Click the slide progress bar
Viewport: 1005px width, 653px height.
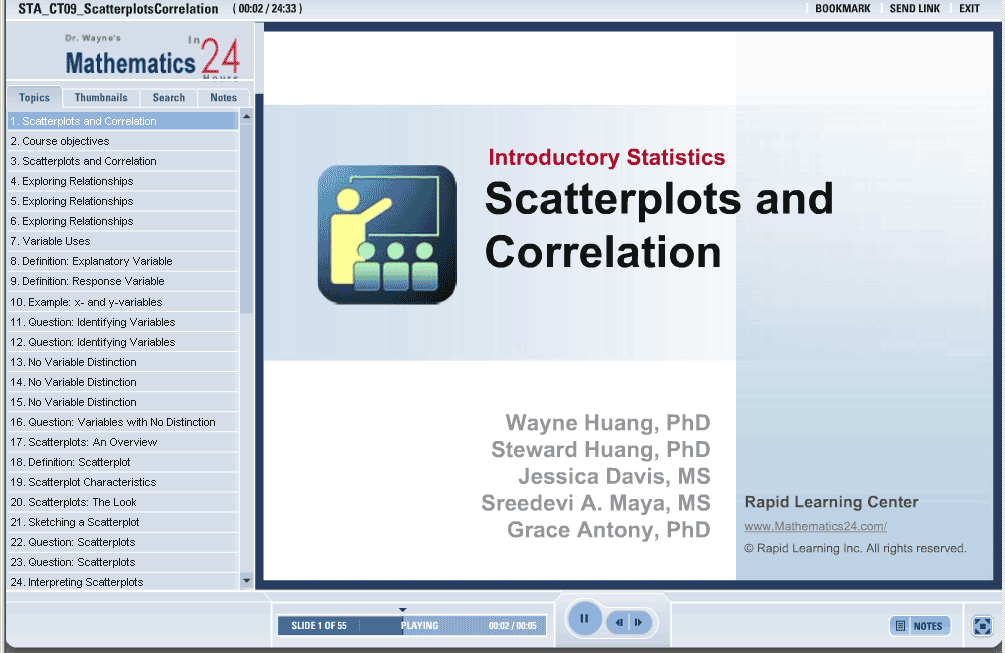coord(412,626)
